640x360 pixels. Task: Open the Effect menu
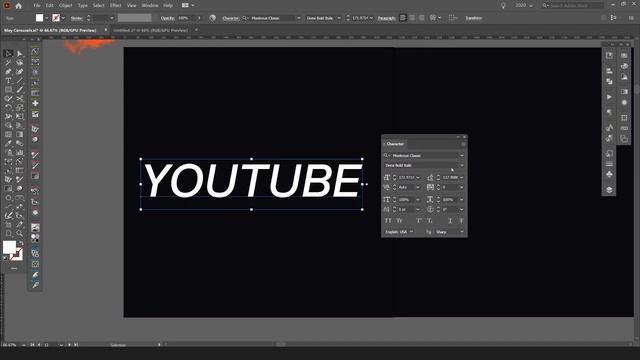(116, 6)
